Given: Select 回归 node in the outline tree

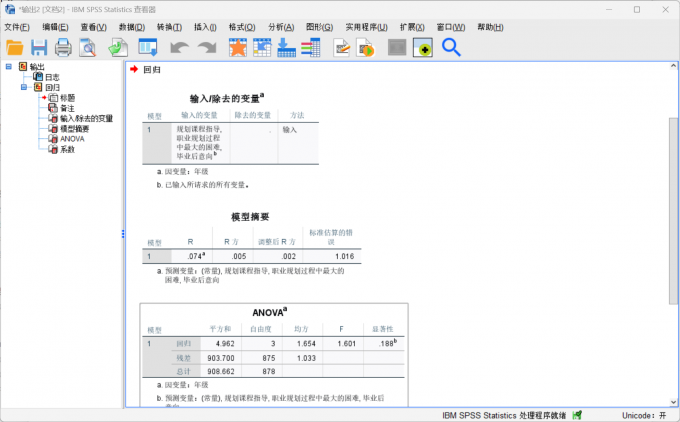Looking at the screenshot, I should click(x=52, y=87).
